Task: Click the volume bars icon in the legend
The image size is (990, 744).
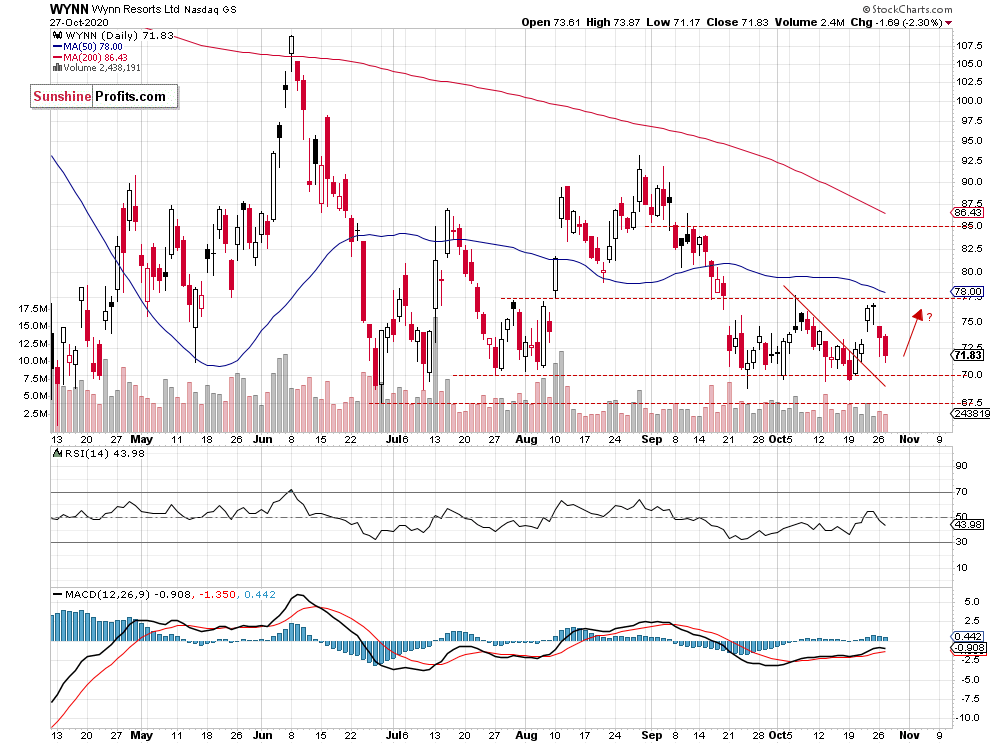Action: point(57,68)
